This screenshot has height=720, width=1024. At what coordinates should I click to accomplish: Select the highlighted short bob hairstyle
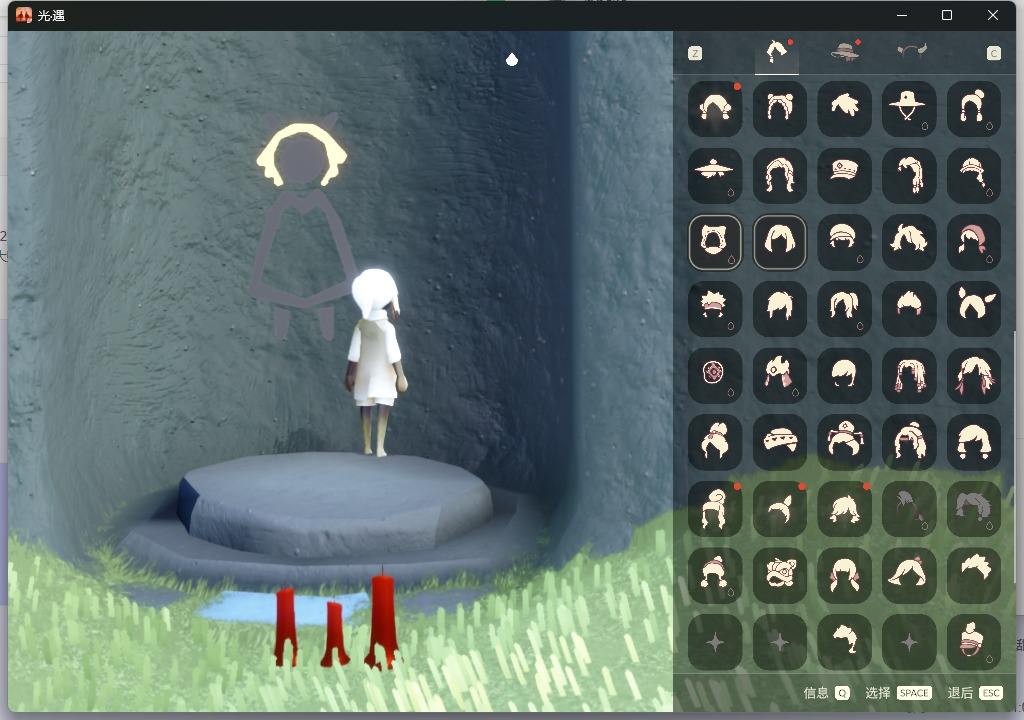tap(779, 242)
